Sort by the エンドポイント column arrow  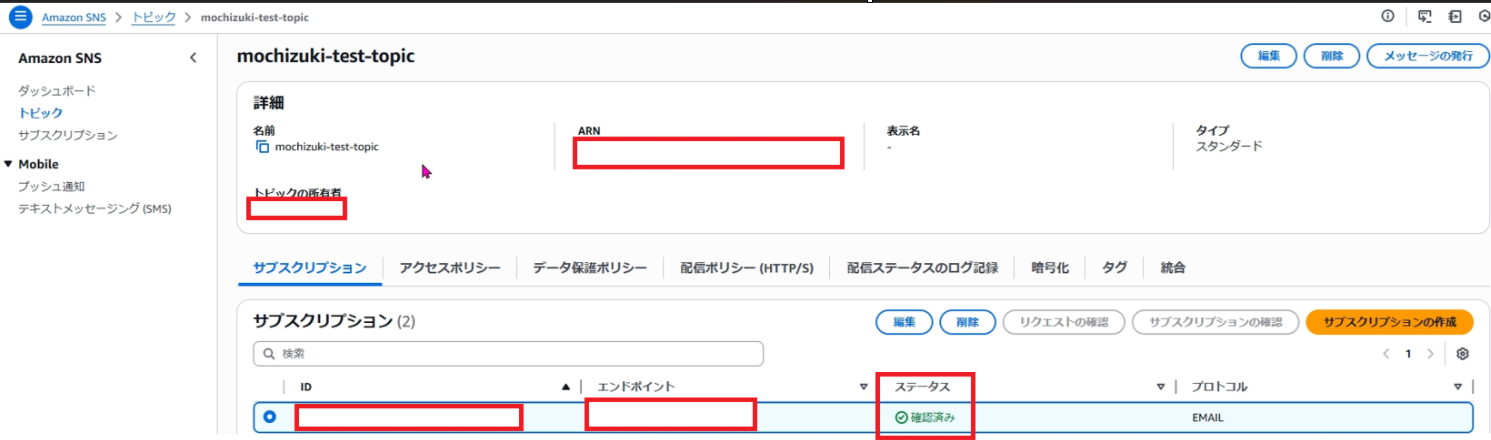pyautogui.click(x=863, y=386)
